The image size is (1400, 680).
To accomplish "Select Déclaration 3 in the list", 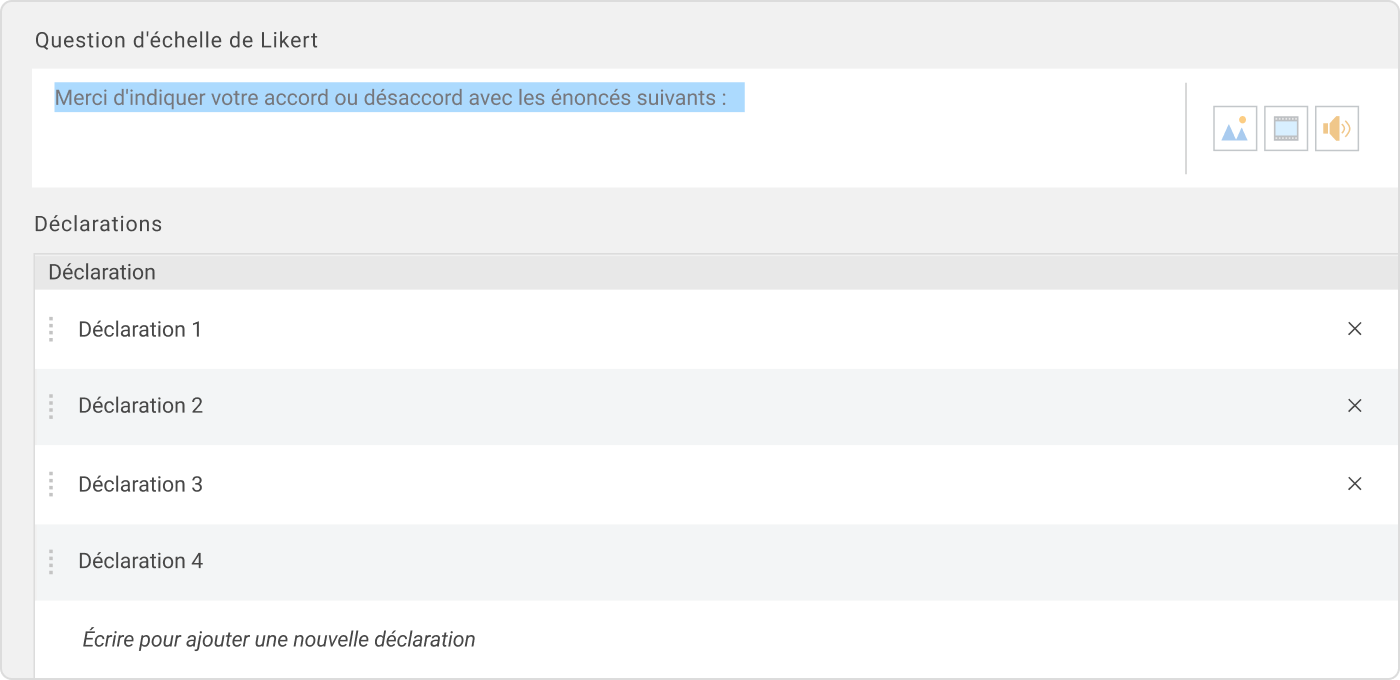I will (140, 484).
